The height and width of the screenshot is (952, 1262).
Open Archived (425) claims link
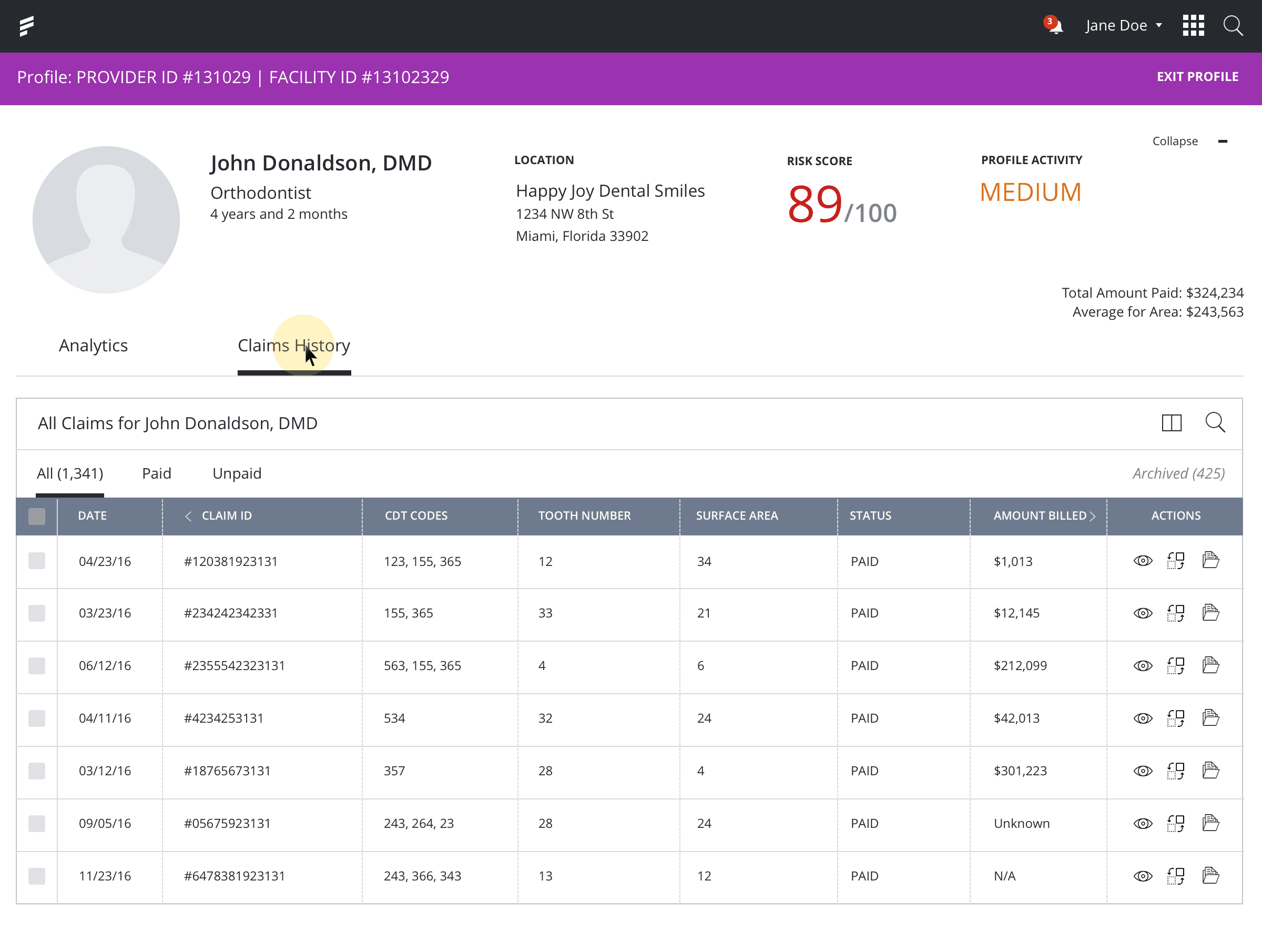click(x=1178, y=474)
